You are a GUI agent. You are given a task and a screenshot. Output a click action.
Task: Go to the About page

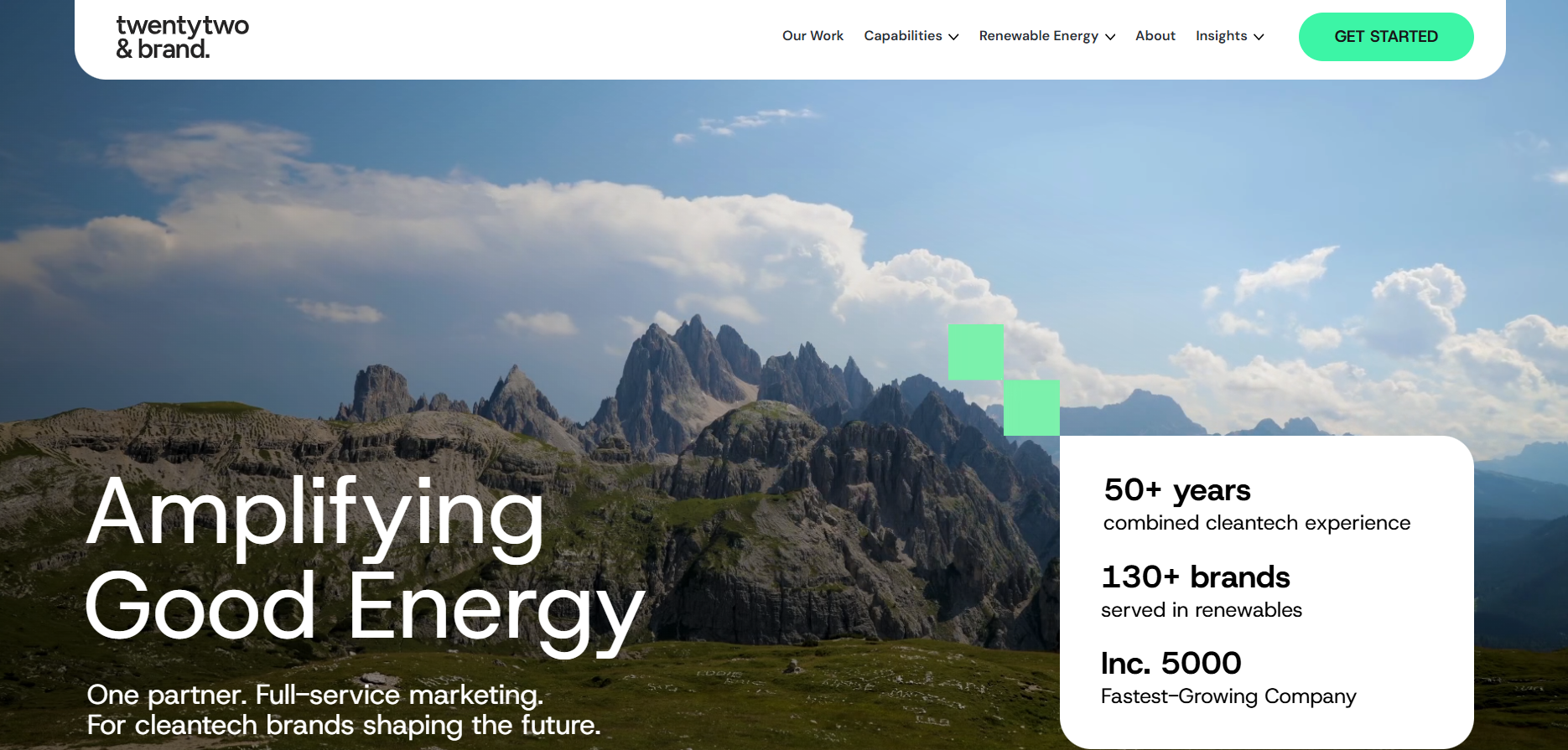(x=1155, y=36)
